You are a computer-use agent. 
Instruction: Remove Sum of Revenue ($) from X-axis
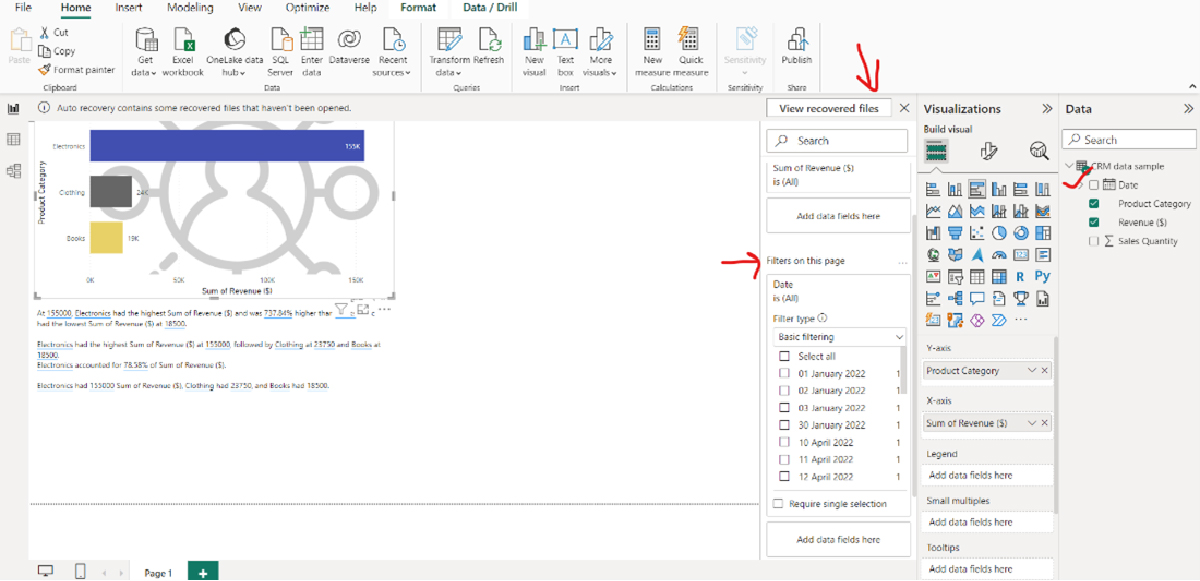click(1045, 424)
